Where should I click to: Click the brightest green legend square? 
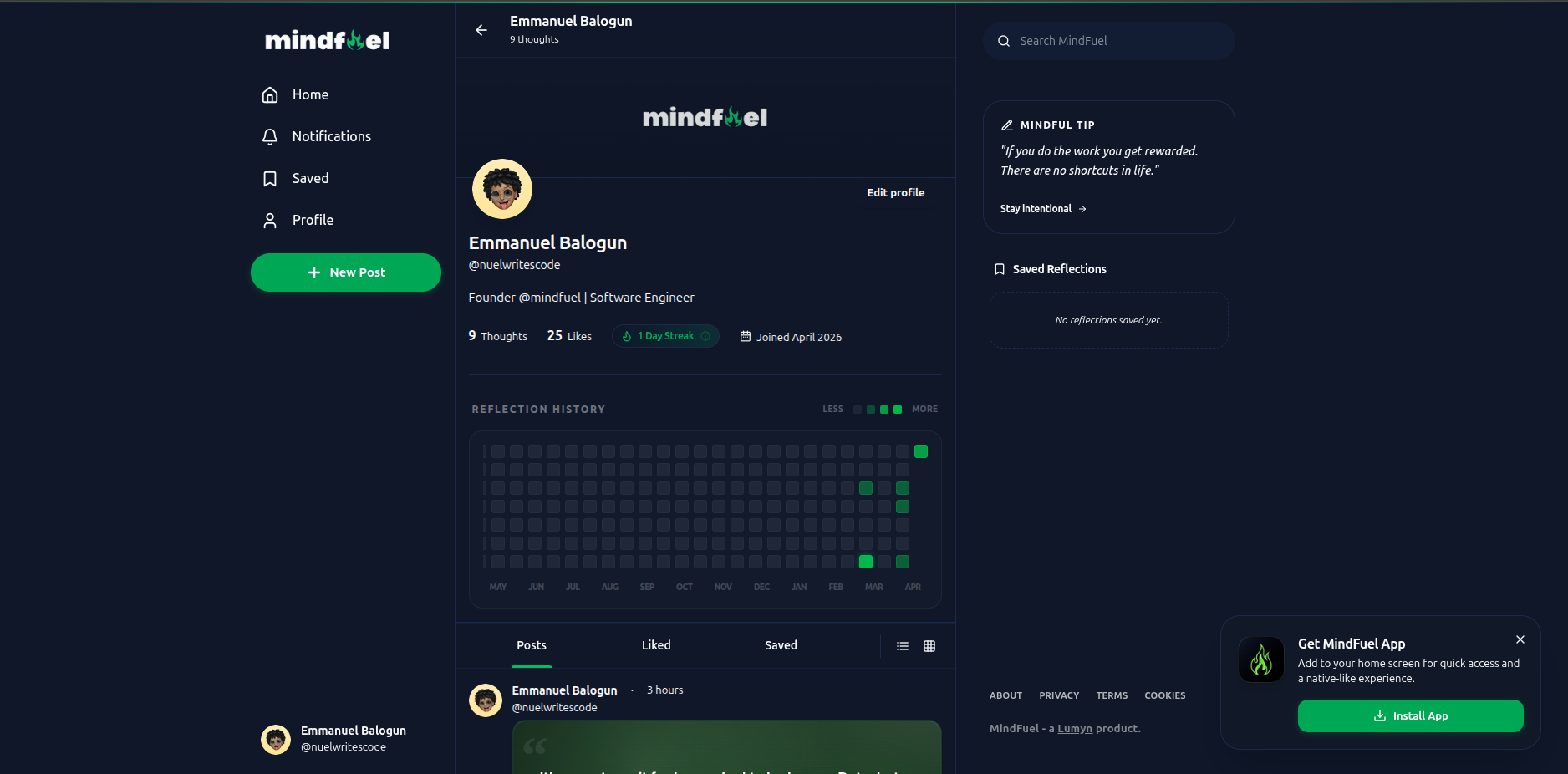point(898,410)
